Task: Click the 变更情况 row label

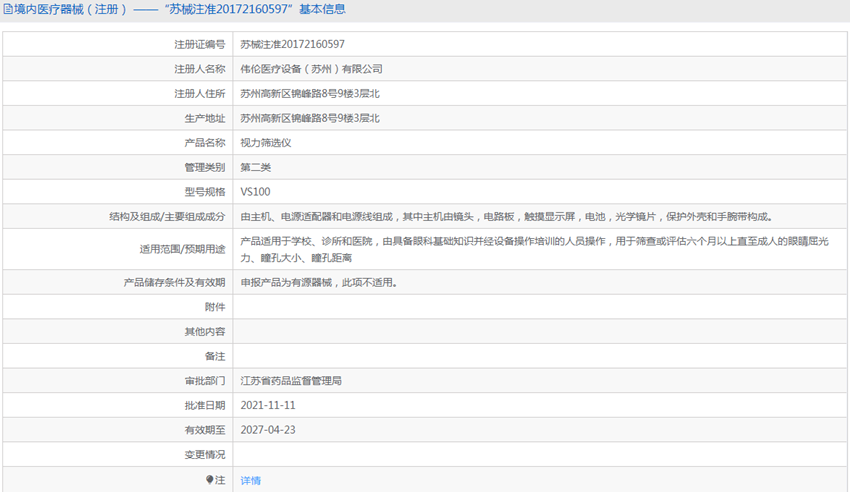Action: (204, 454)
